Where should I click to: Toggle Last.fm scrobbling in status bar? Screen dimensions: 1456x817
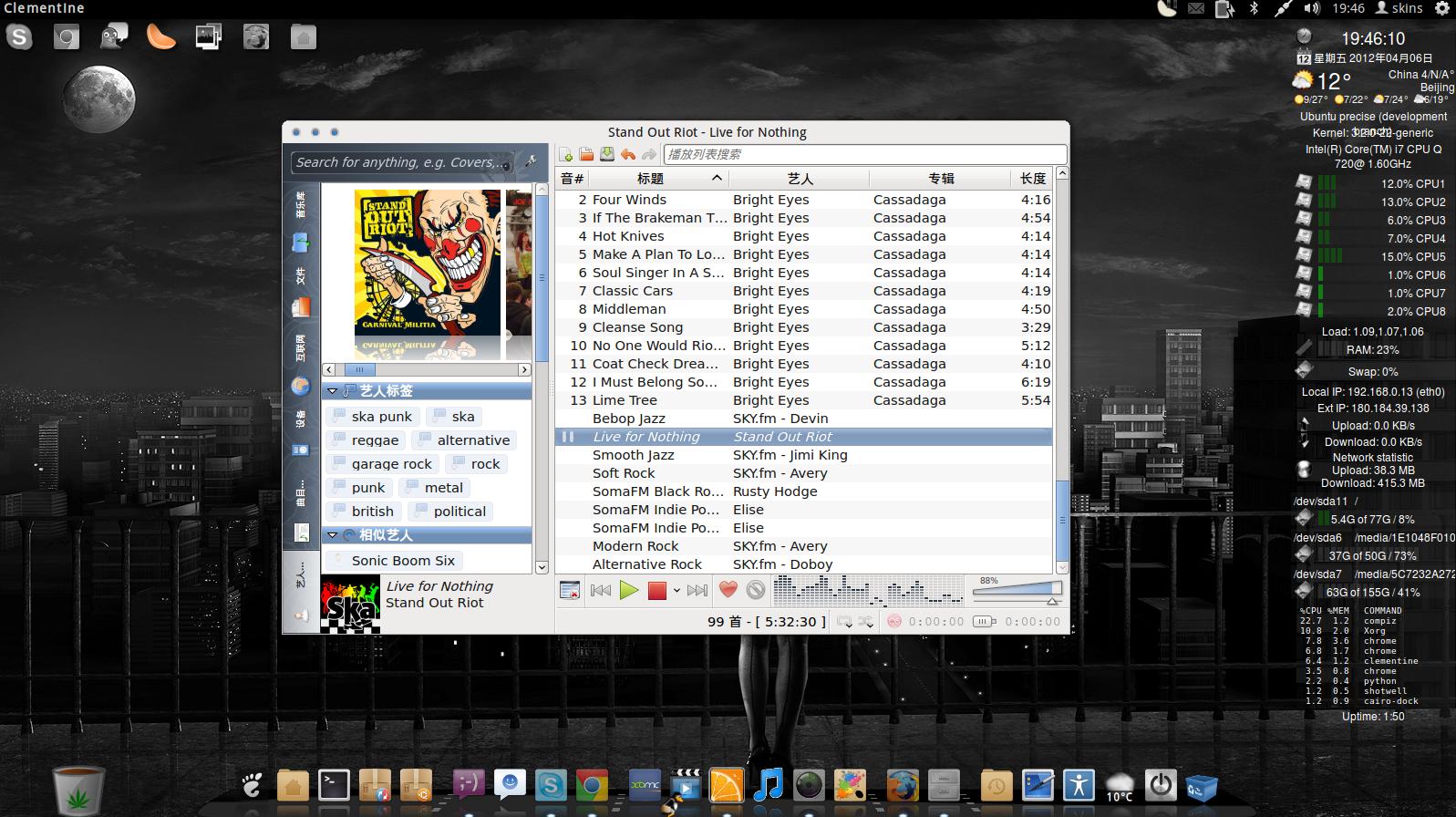tap(894, 621)
